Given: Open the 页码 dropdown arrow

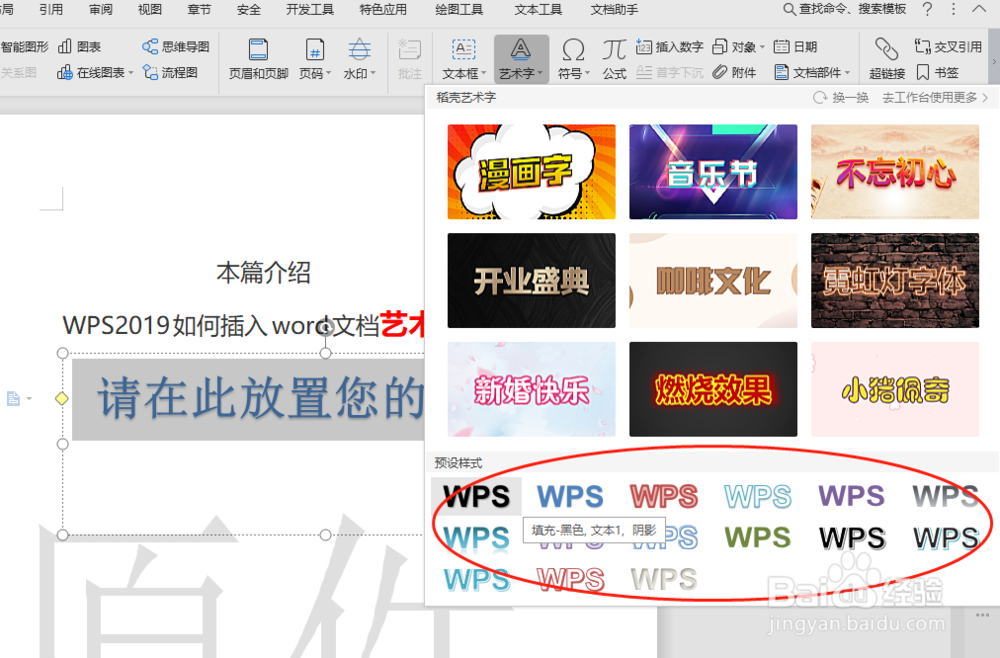Looking at the screenshot, I should point(328,73).
